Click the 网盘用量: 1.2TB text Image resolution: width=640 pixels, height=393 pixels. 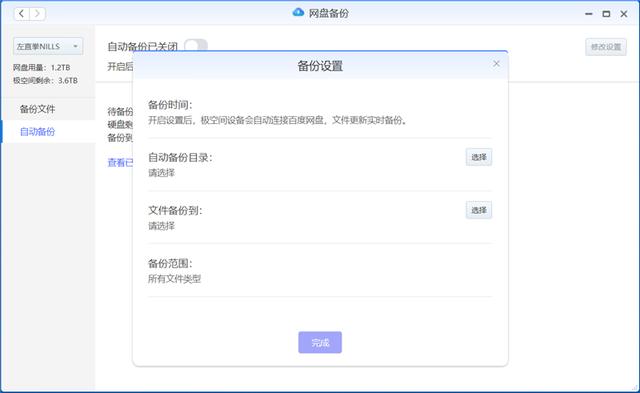pos(42,68)
